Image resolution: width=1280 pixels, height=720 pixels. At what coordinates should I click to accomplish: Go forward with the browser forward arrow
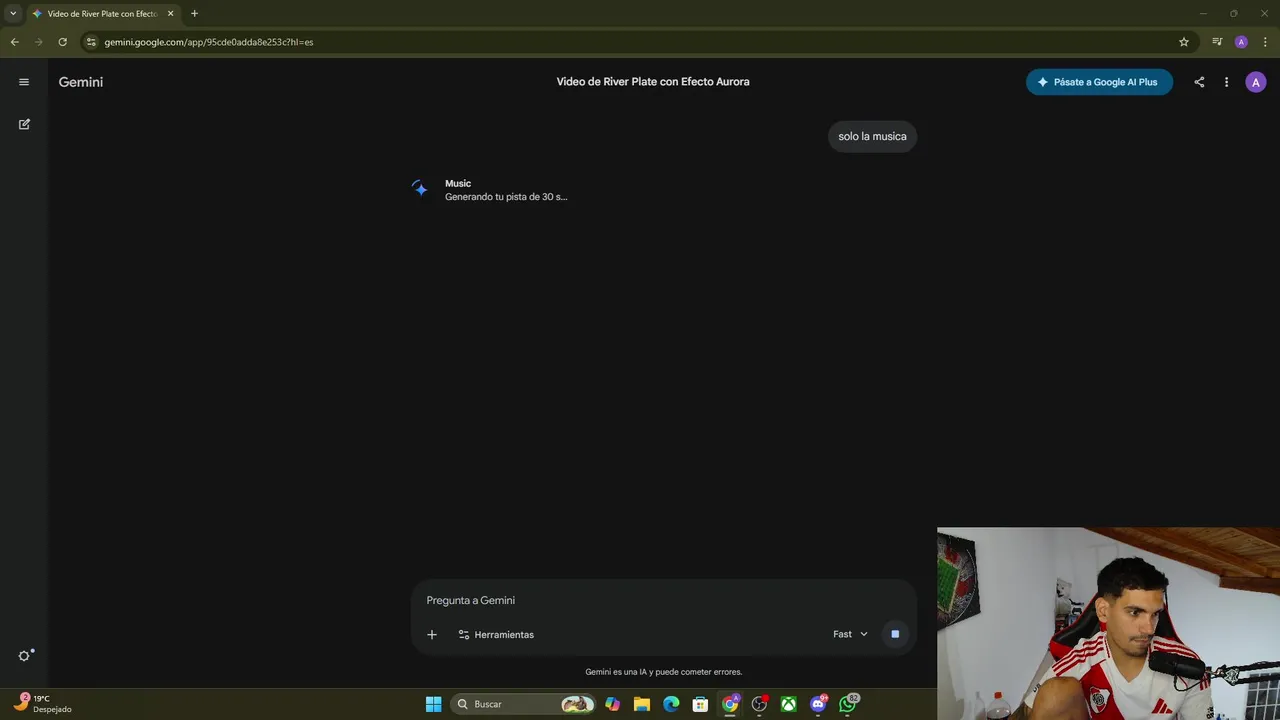tap(38, 42)
